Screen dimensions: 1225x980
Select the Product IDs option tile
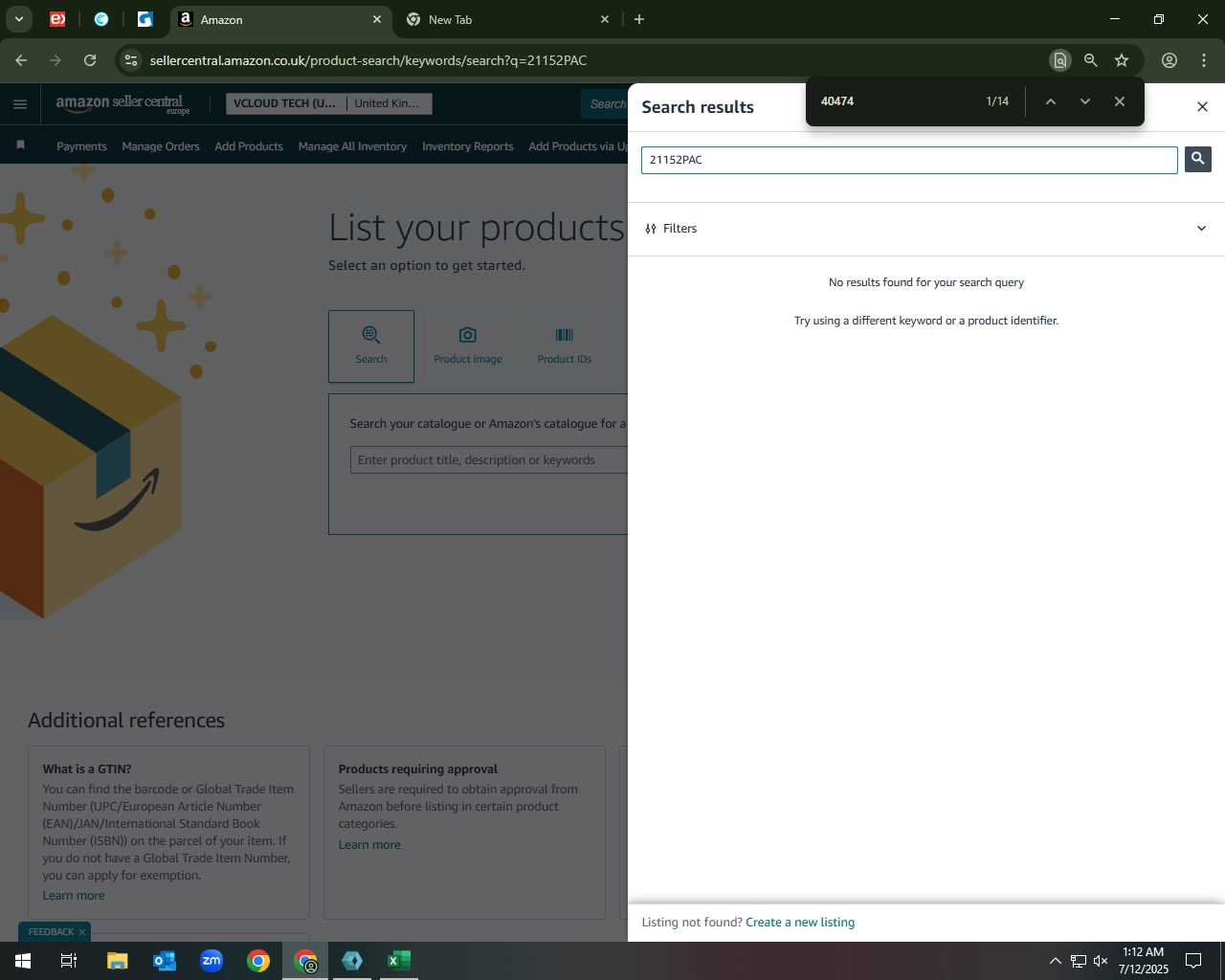pos(564,346)
